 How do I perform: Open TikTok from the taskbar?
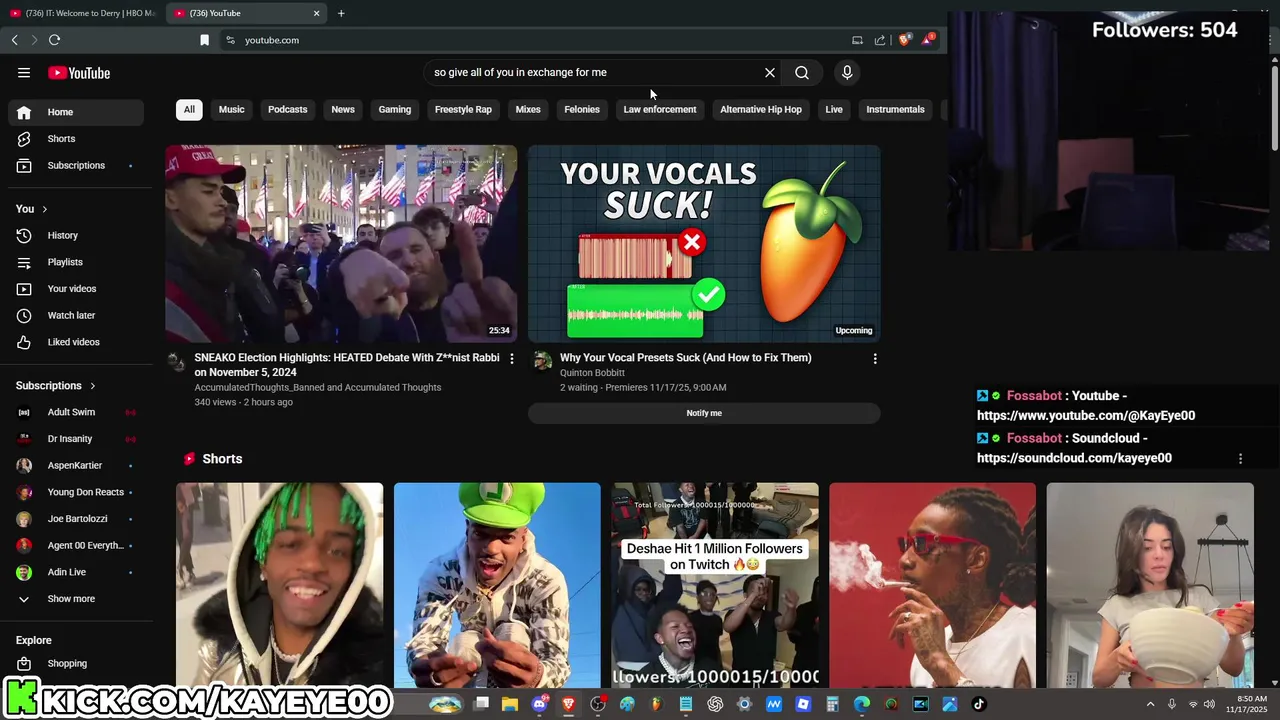(x=979, y=704)
